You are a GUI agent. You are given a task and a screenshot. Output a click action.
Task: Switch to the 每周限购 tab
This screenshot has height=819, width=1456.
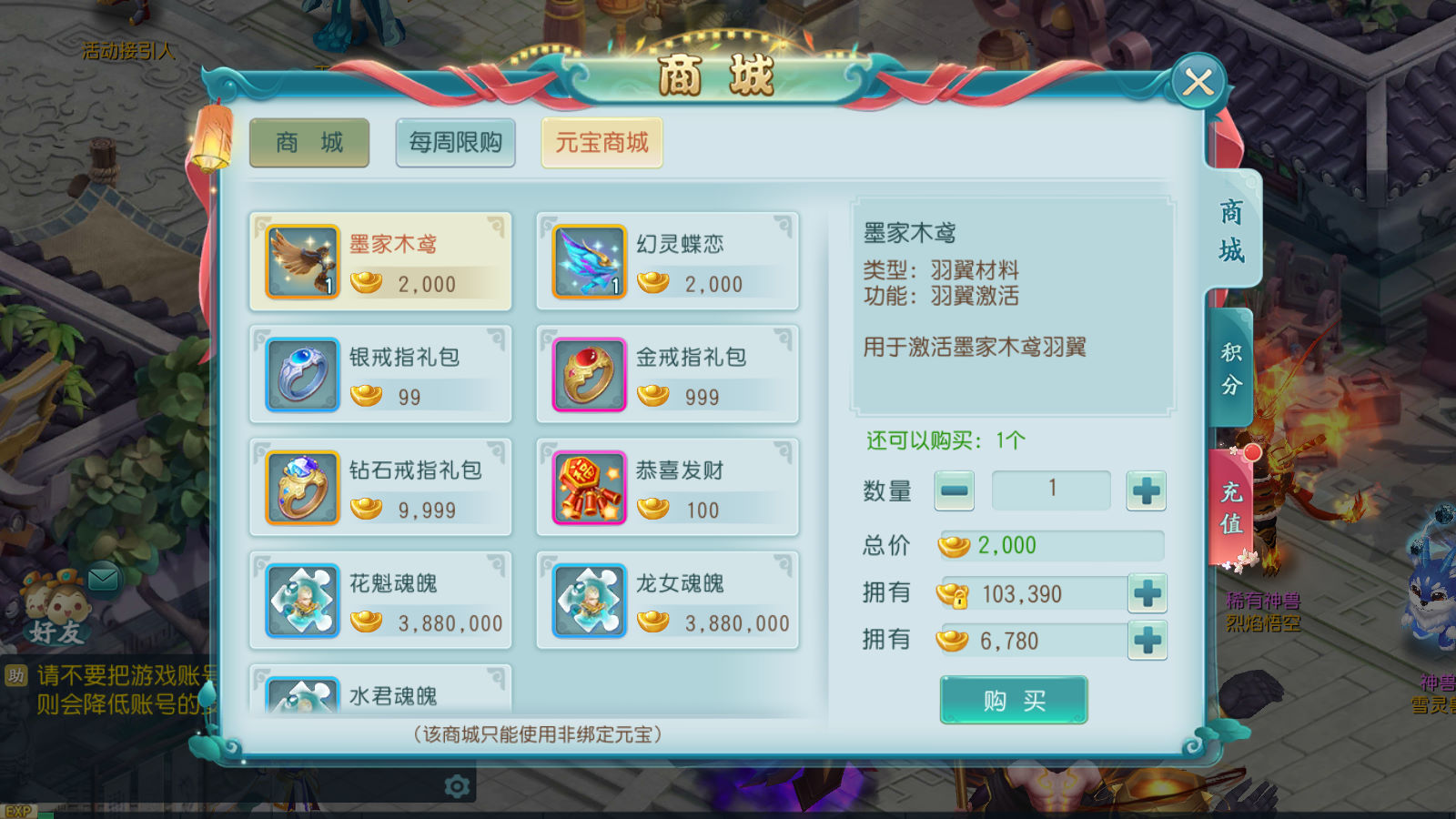(456, 143)
